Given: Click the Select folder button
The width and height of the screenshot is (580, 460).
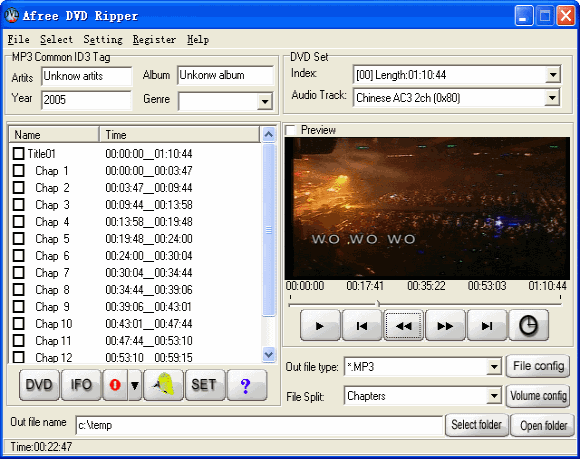Looking at the screenshot, I should pyautogui.click(x=476, y=425).
